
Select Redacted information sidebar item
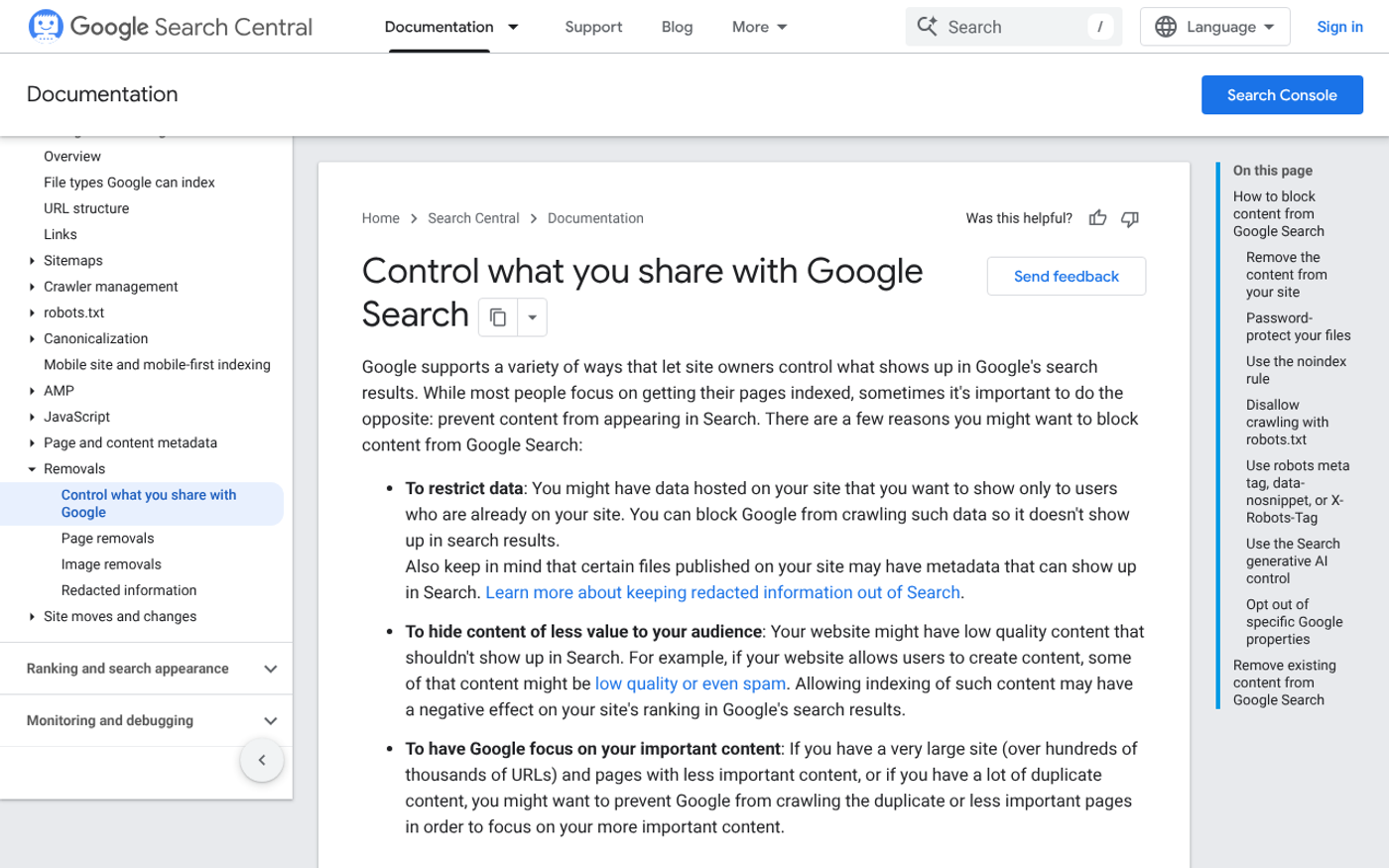pos(129,590)
